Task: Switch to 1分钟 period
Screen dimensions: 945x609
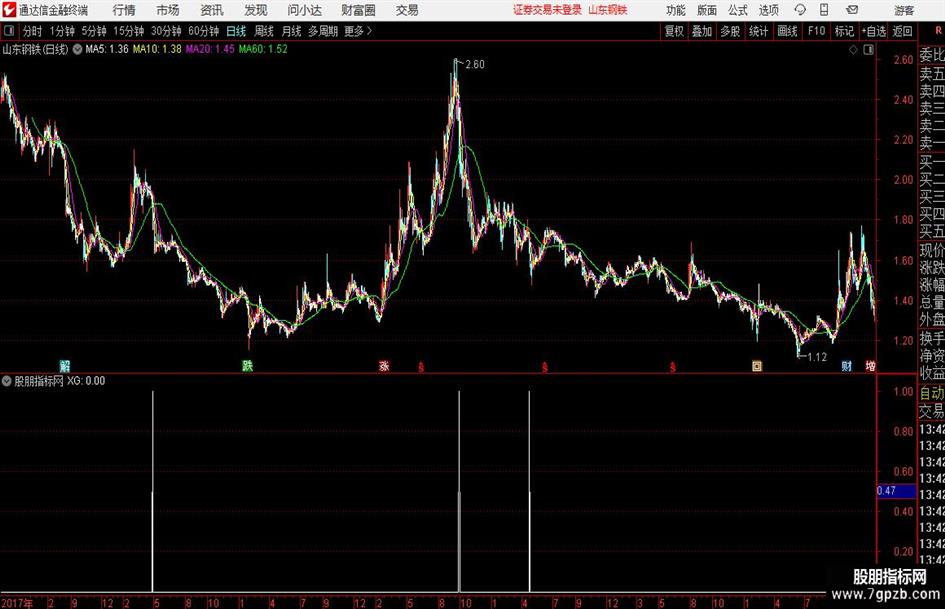Action: (x=62, y=31)
